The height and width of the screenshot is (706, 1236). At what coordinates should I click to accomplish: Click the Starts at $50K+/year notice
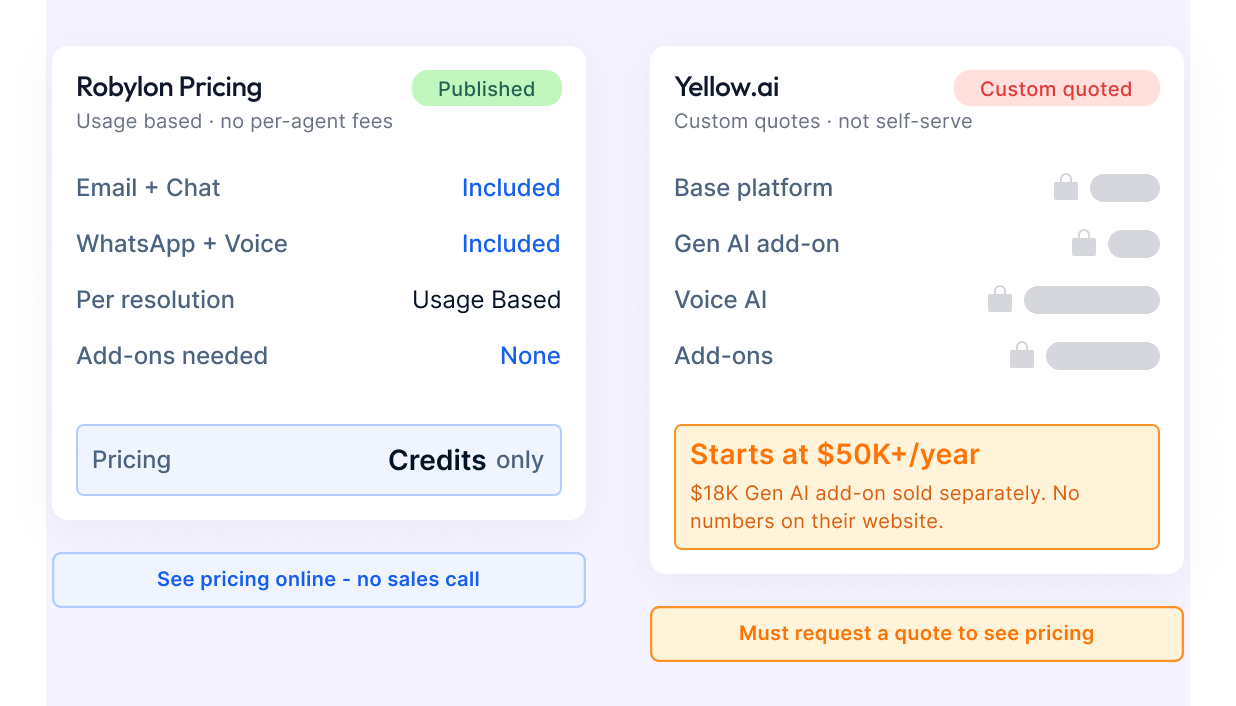[x=917, y=487]
